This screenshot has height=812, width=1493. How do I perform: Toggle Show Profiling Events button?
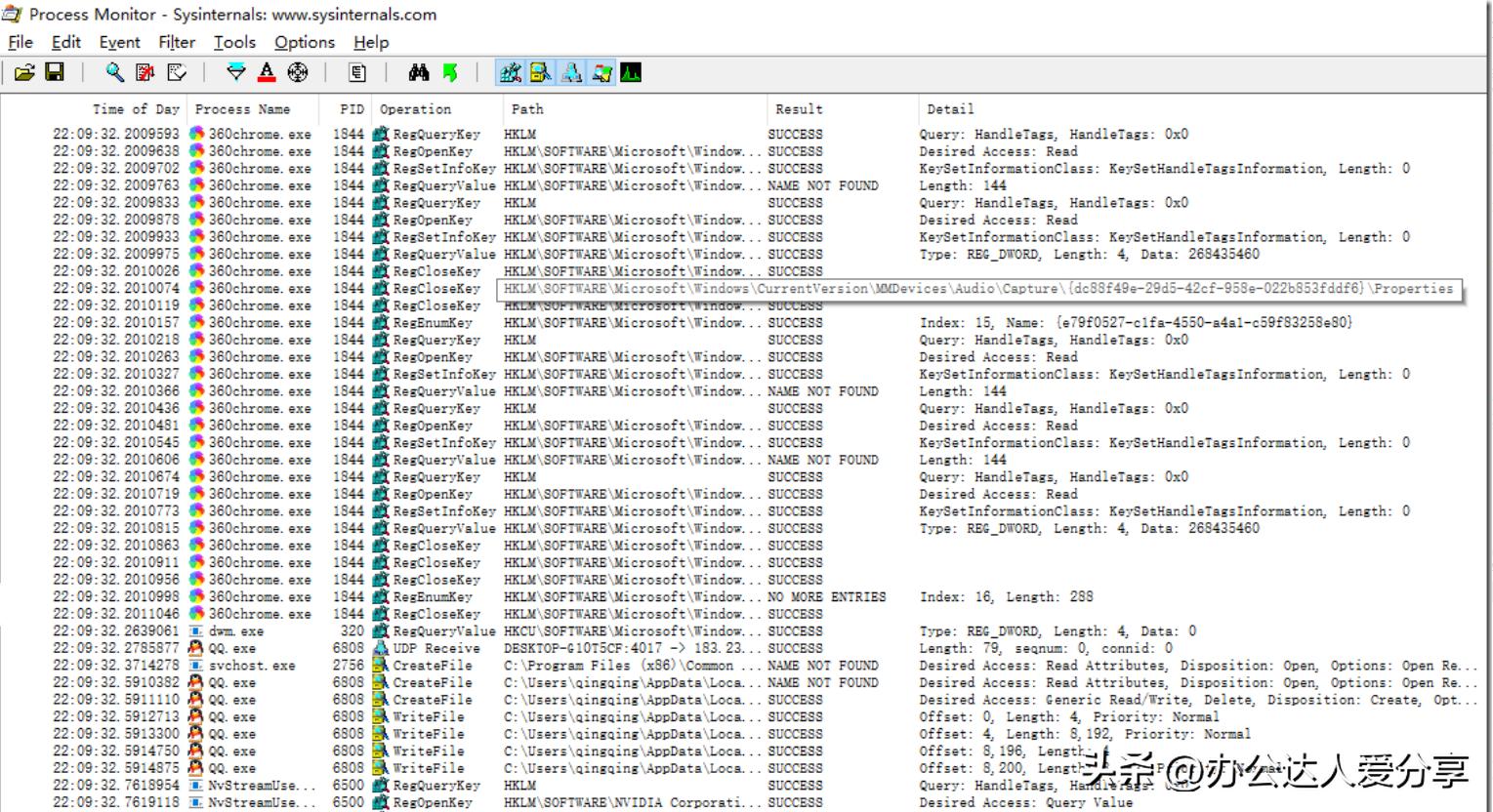(631, 73)
